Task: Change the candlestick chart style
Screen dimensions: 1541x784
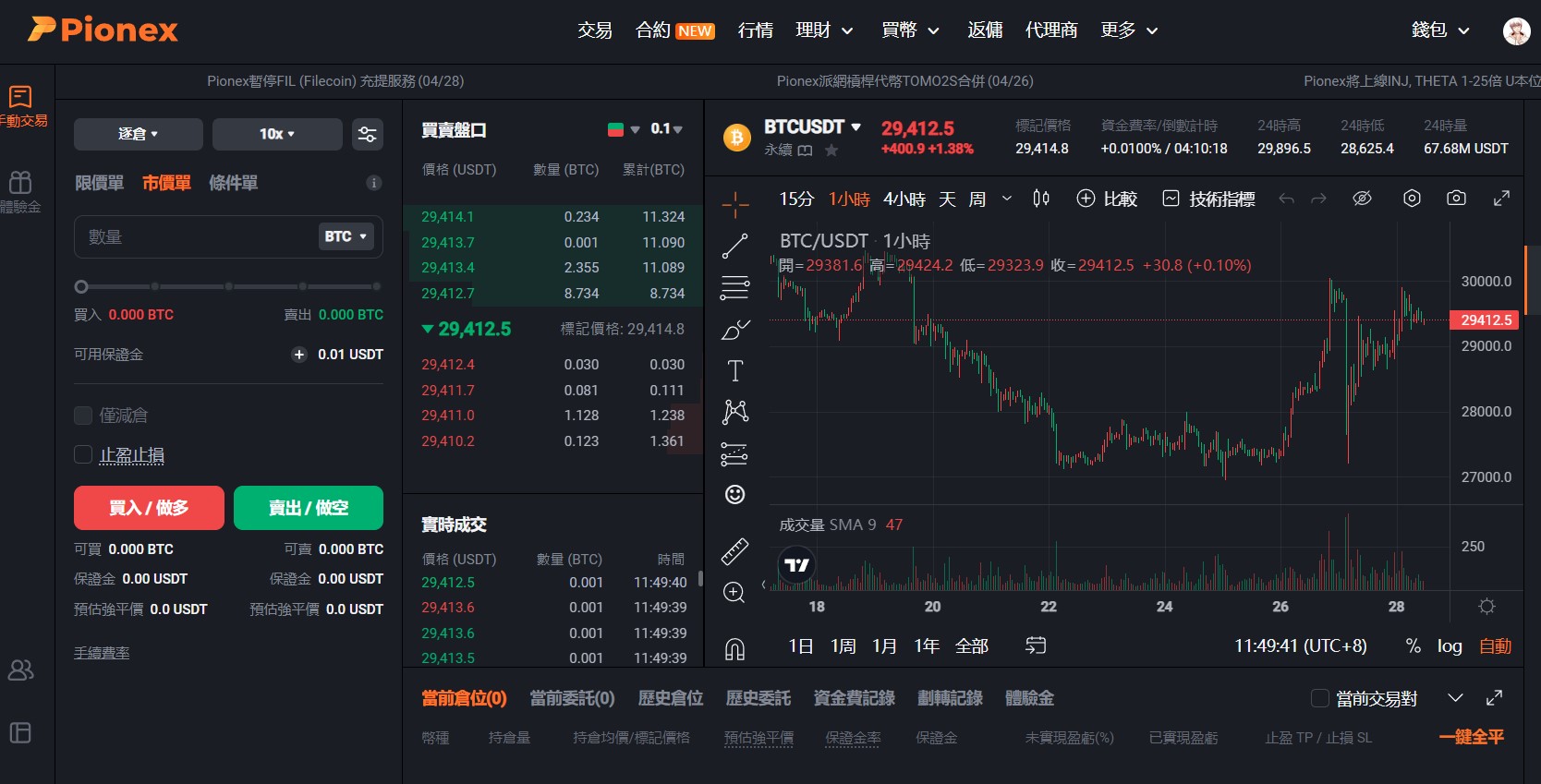Action: tap(1041, 199)
